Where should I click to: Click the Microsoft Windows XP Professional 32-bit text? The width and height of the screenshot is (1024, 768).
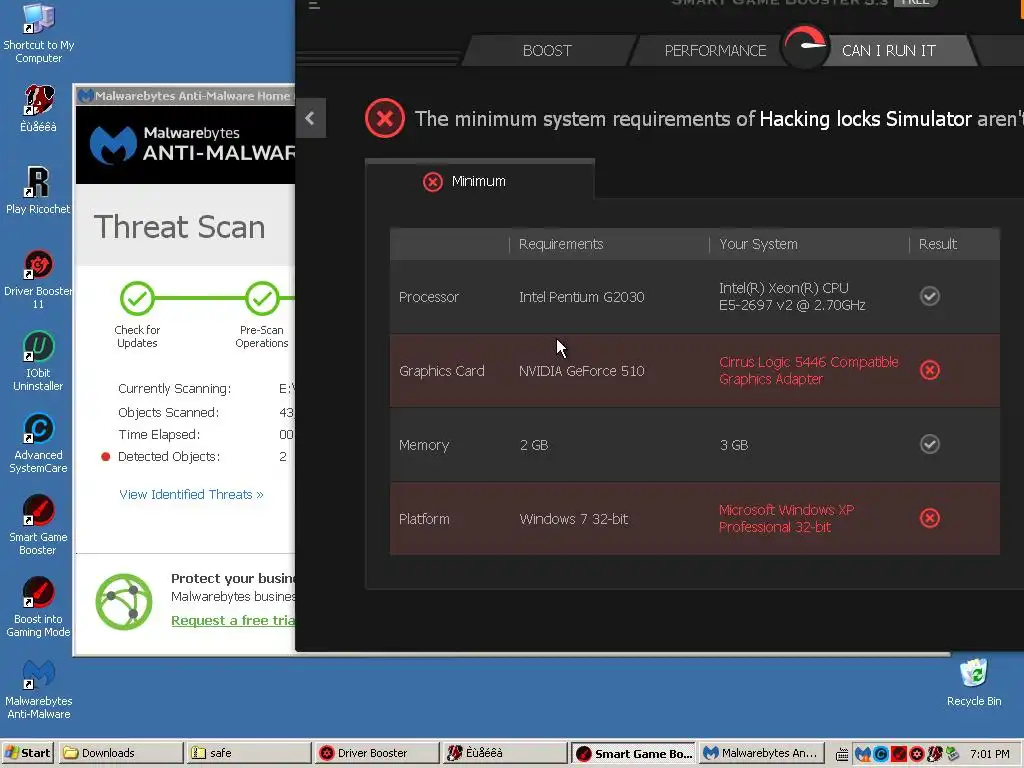pos(786,519)
